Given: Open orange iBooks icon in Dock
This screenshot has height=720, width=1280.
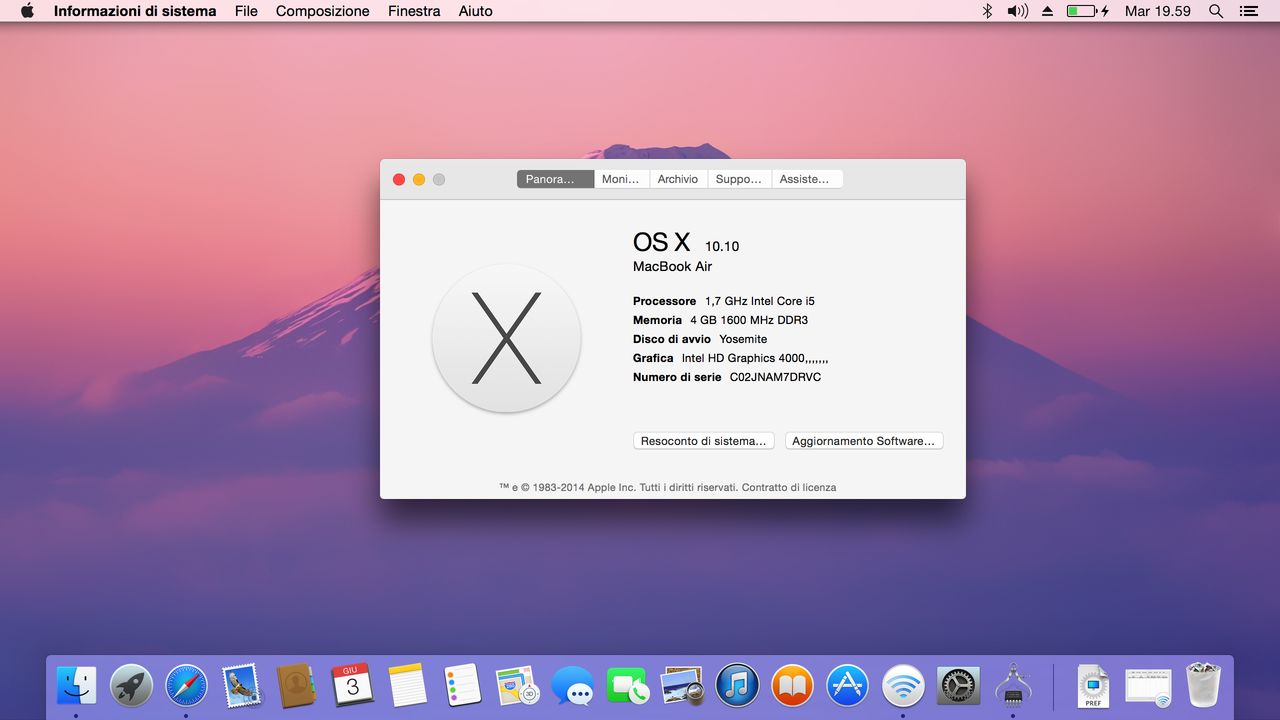Looking at the screenshot, I should click(792, 686).
